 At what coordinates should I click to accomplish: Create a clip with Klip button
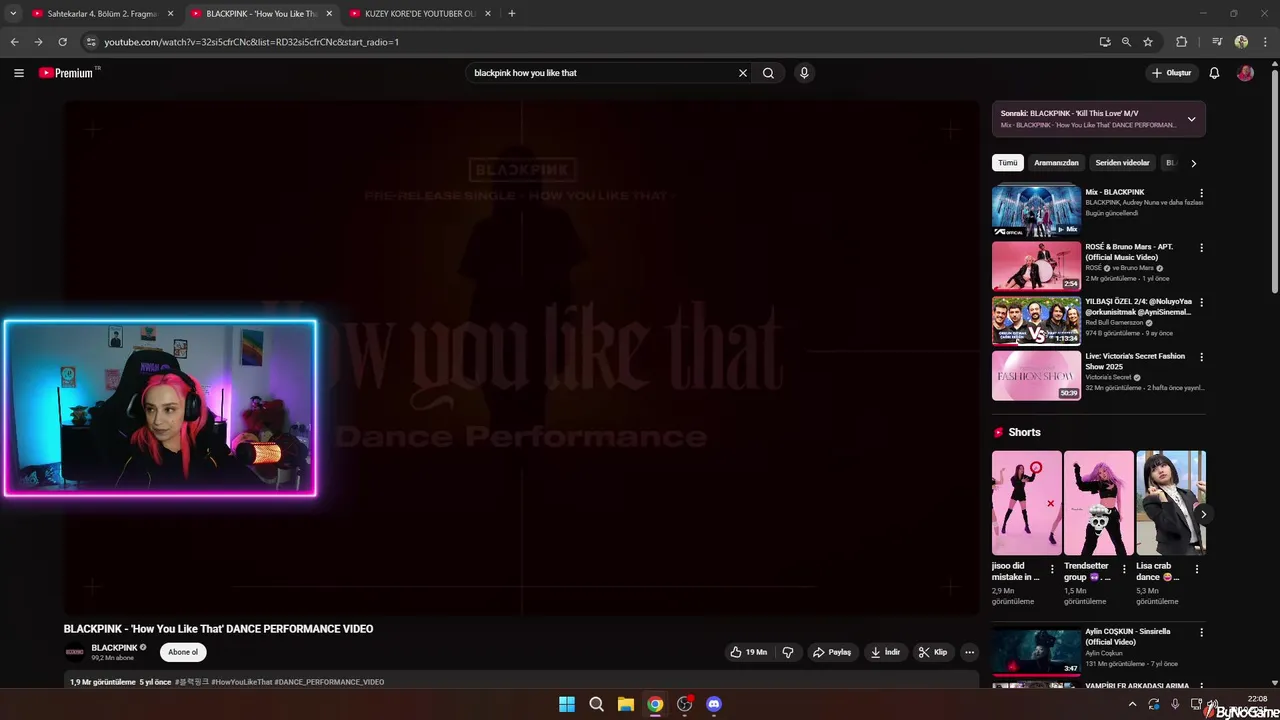933,652
